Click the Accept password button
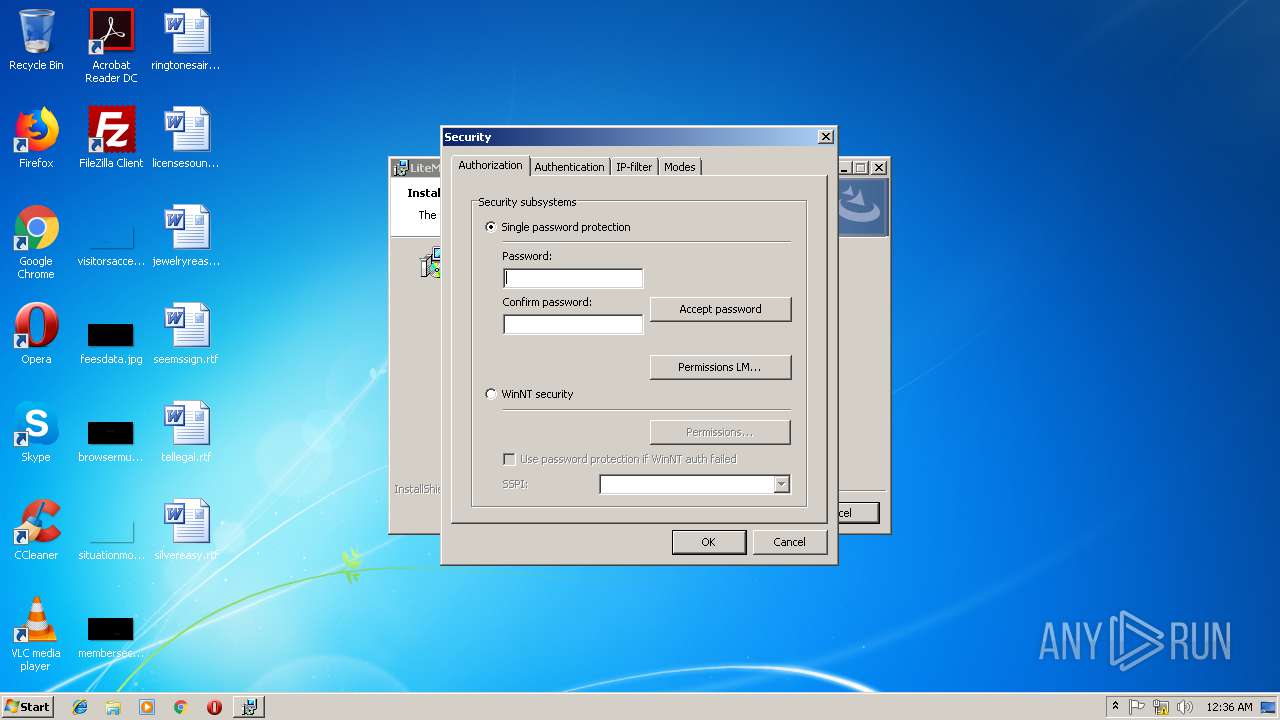1280x720 pixels. [720, 309]
